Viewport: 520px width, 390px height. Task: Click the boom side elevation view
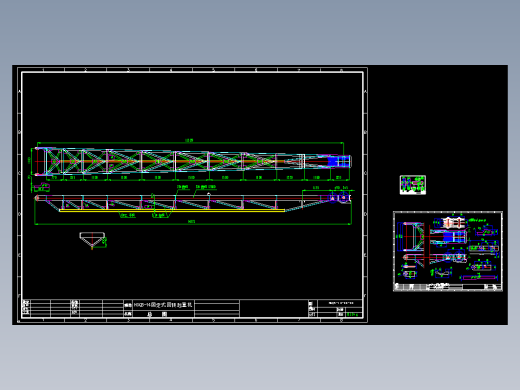tap(193, 202)
